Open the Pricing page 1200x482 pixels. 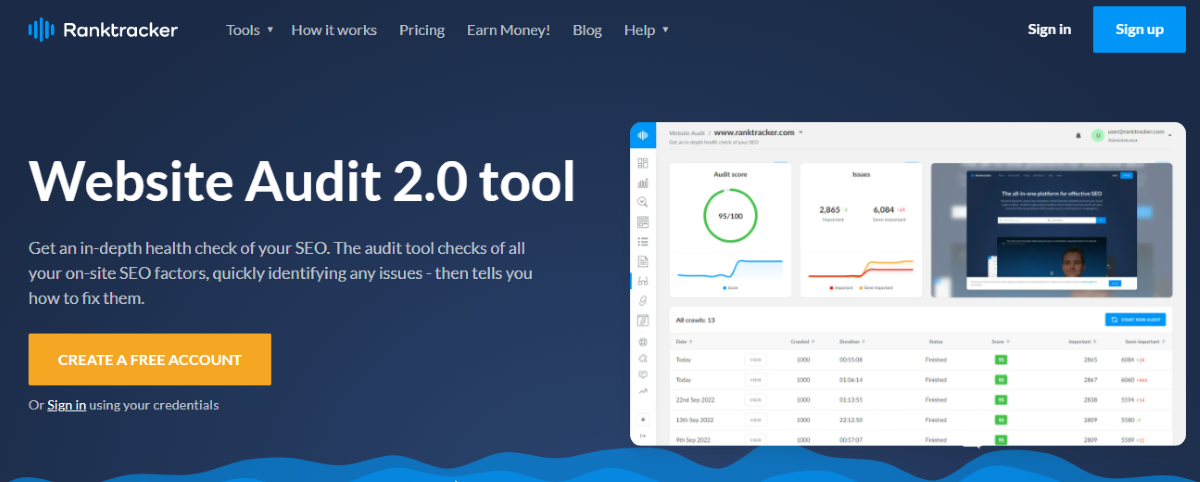pyautogui.click(x=422, y=30)
